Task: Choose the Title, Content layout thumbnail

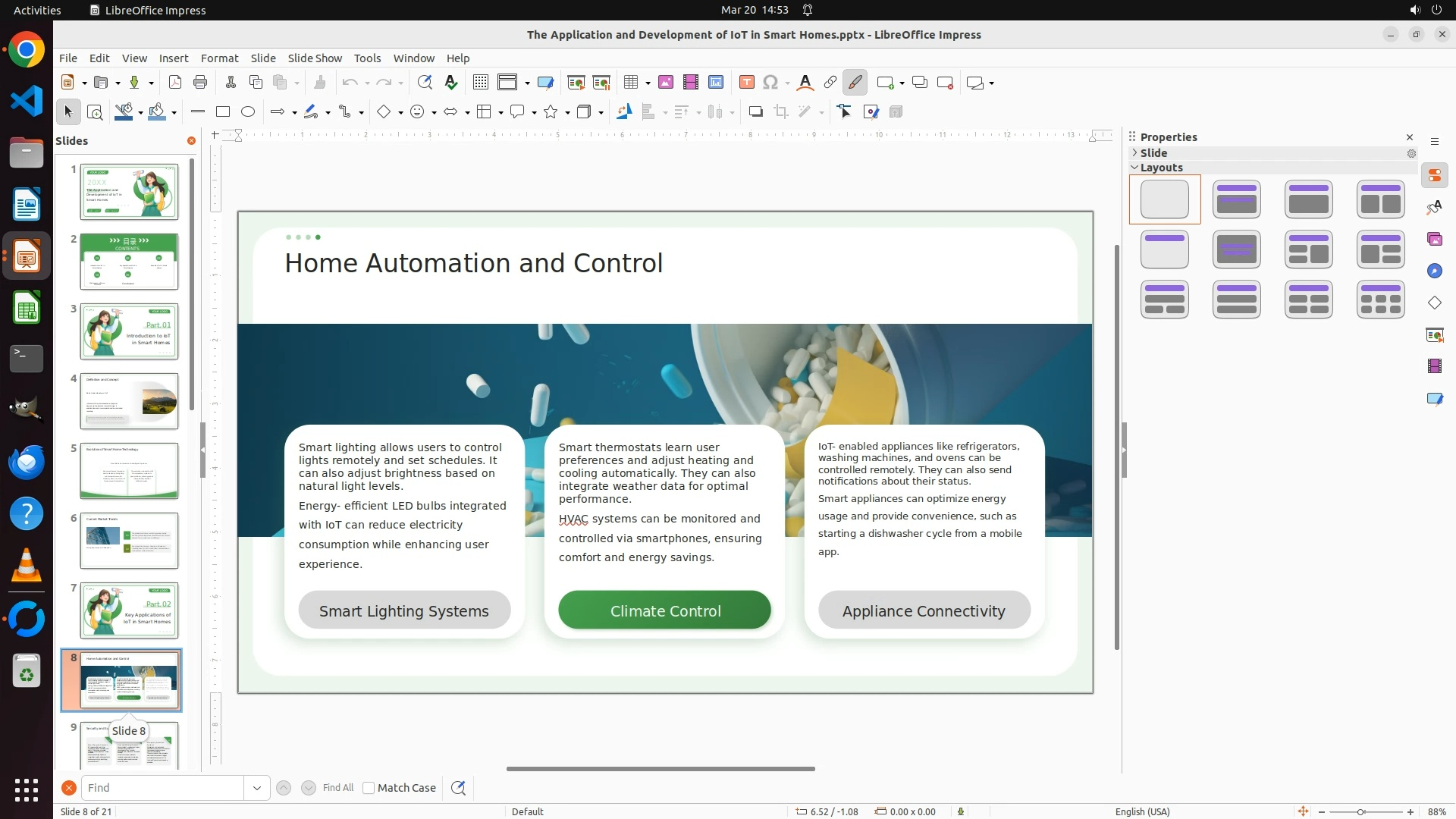Action: (1308, 199)
